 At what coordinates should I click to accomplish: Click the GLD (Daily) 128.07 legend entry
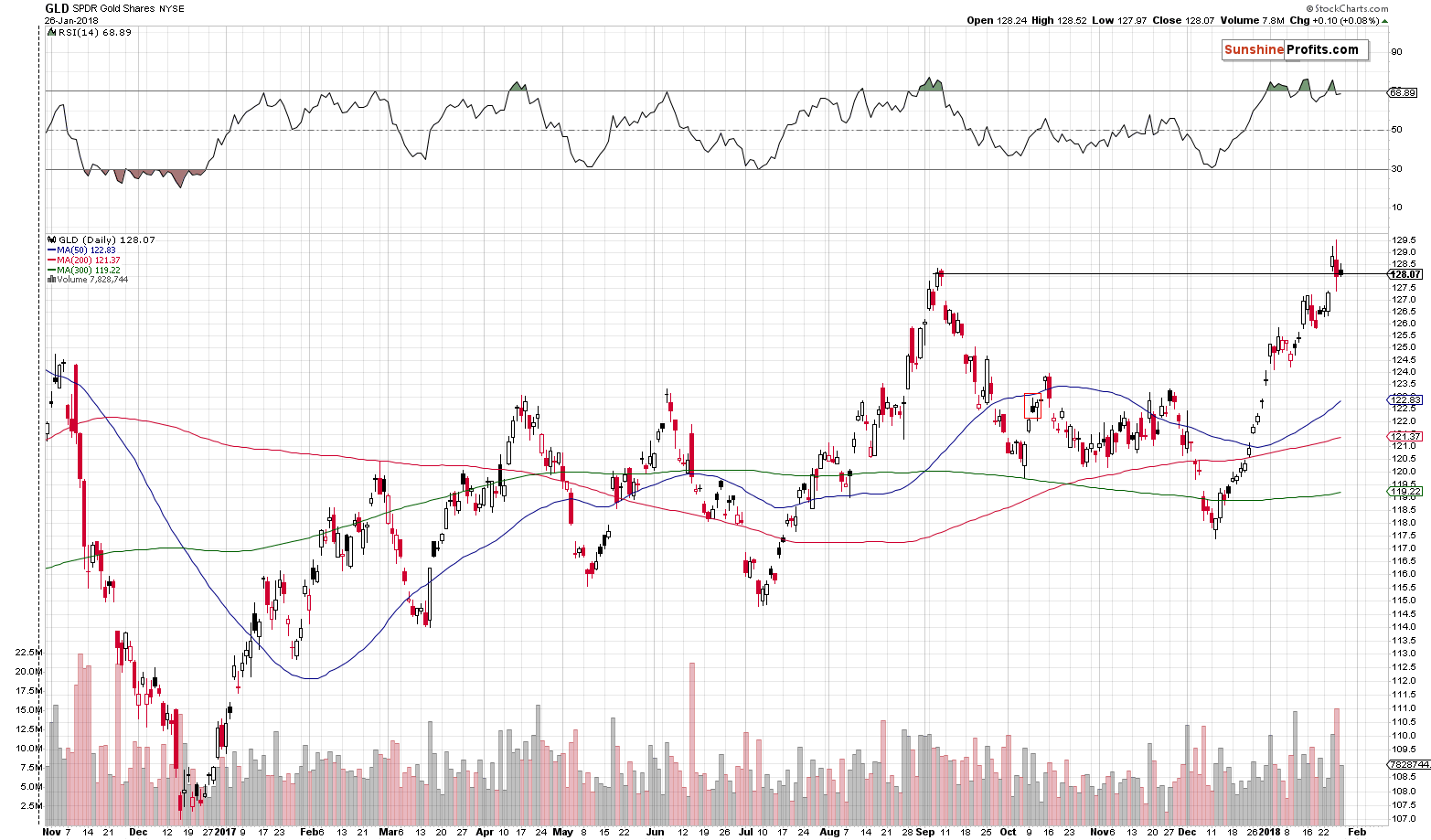106,240
